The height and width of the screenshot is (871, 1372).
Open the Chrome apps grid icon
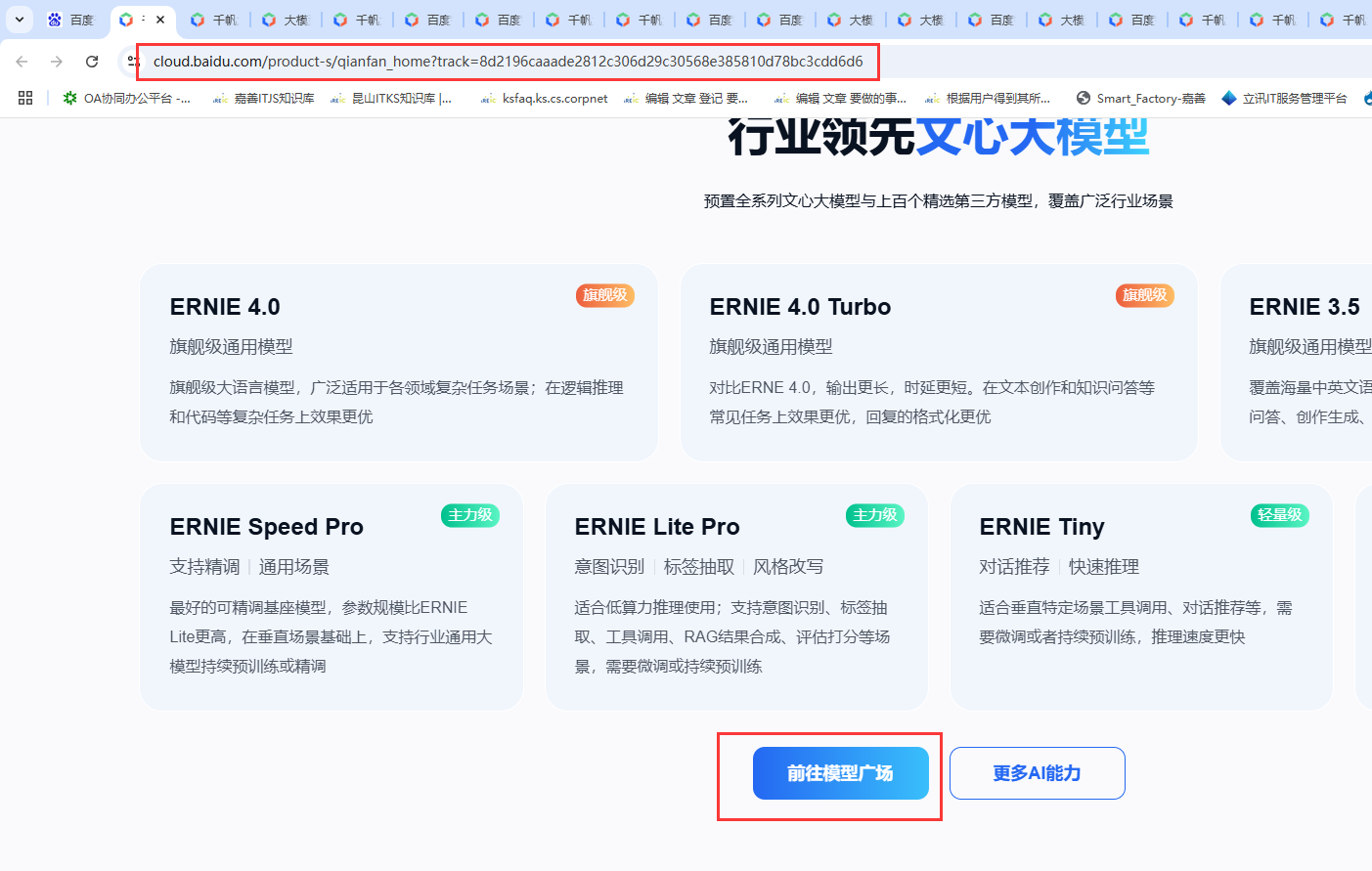25,98
